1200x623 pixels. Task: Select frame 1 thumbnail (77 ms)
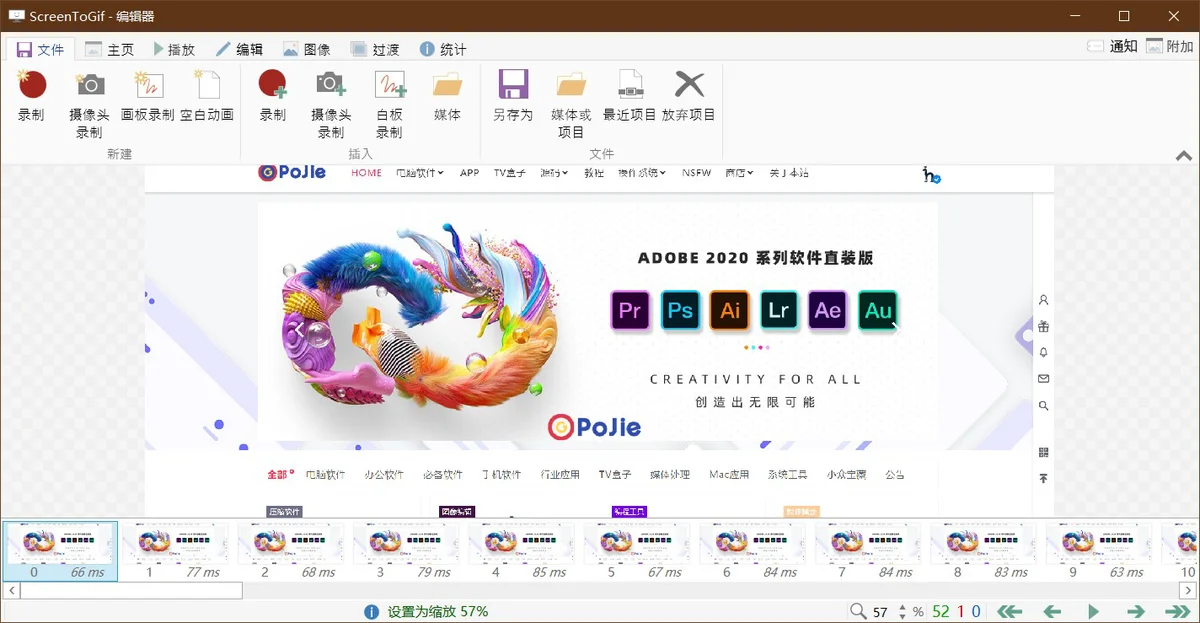click(x=176, y=551)
